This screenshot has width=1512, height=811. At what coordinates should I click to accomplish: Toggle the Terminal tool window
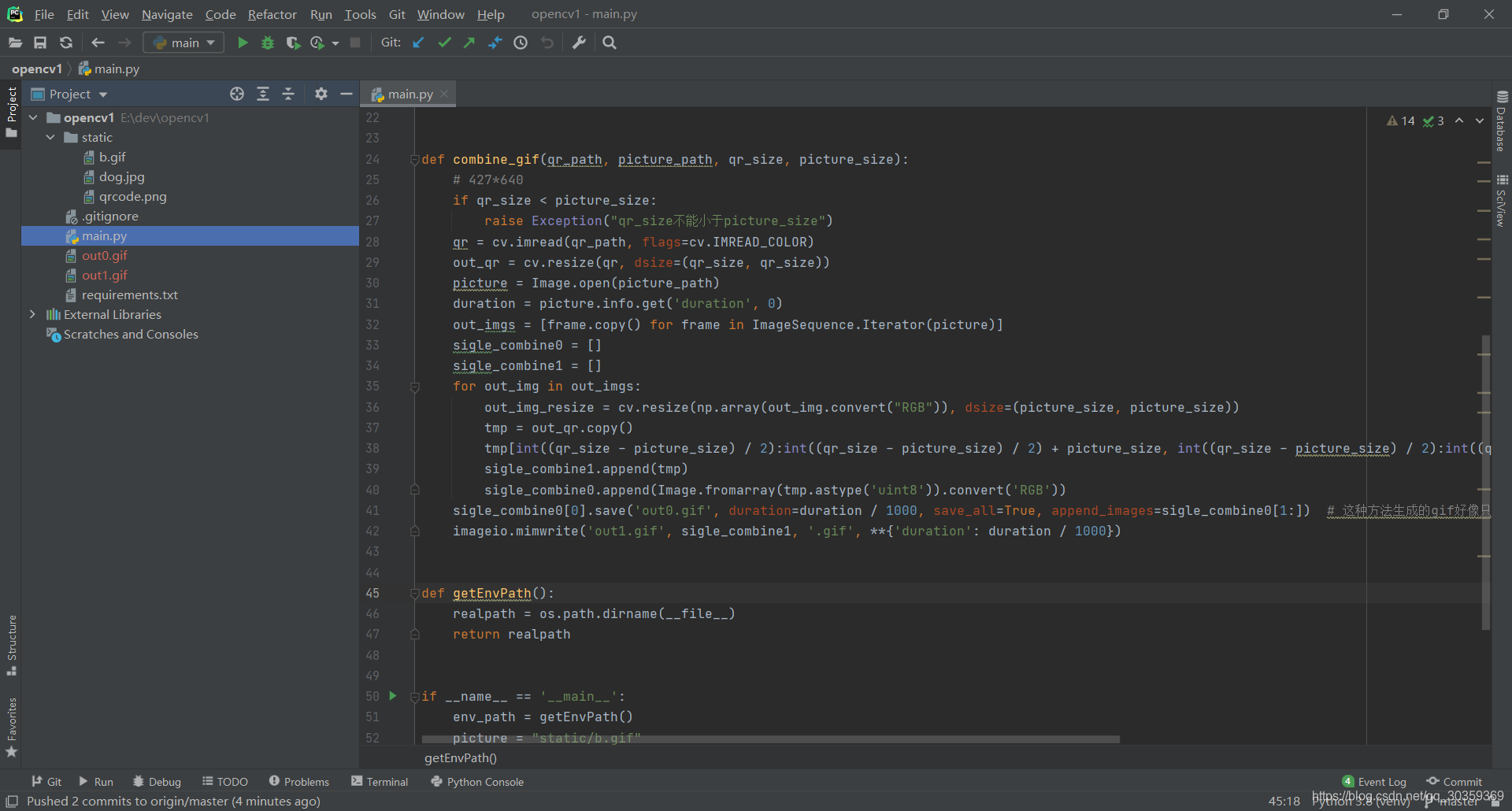point(380,781)
